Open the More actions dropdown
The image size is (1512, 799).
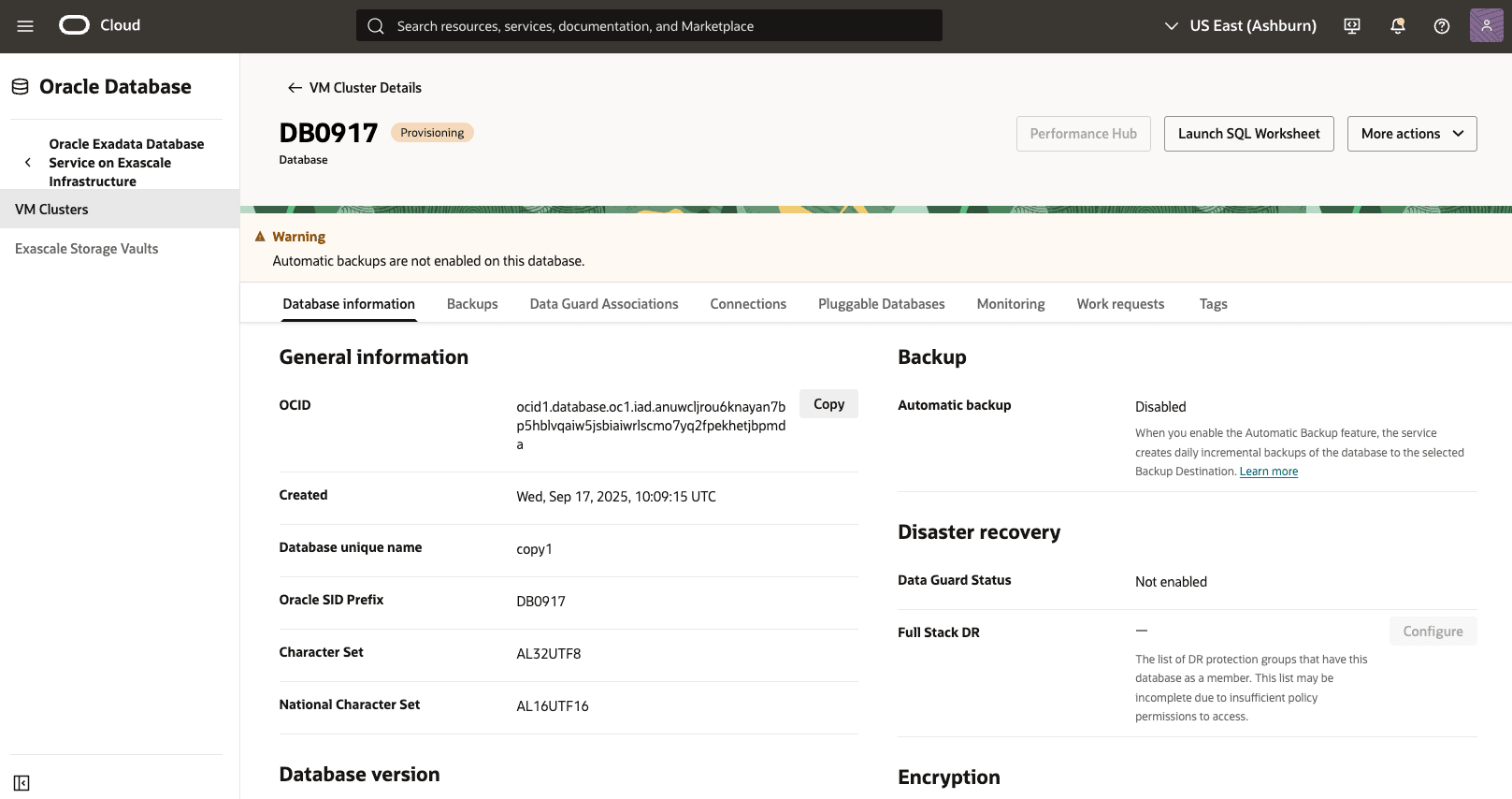click(x=1412, y=134)
